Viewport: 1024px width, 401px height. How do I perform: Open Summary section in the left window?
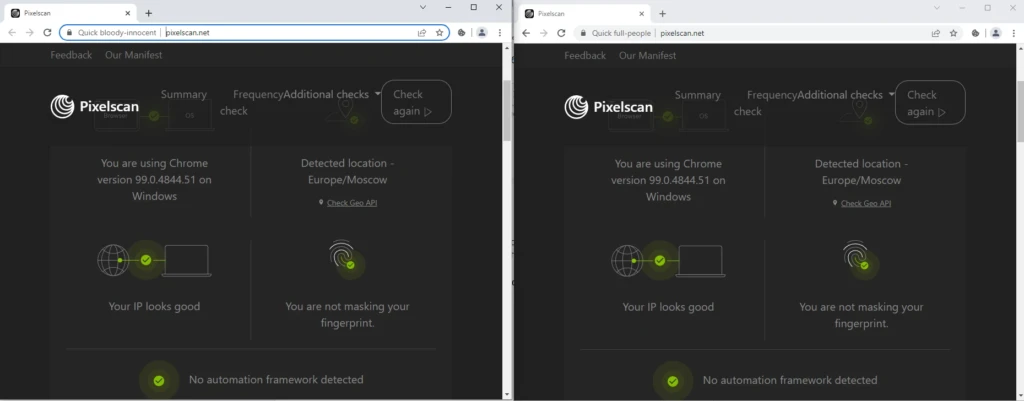click(x=184, y=94)
